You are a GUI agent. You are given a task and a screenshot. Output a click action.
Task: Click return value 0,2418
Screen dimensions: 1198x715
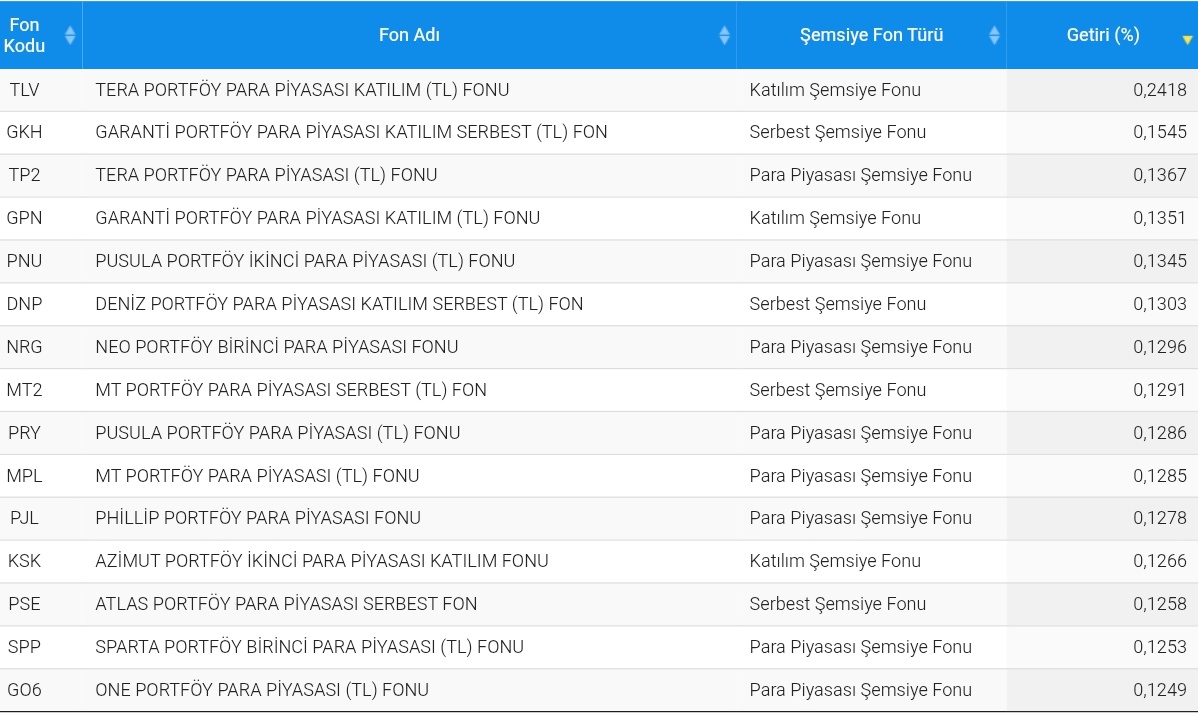(1160, 90)
